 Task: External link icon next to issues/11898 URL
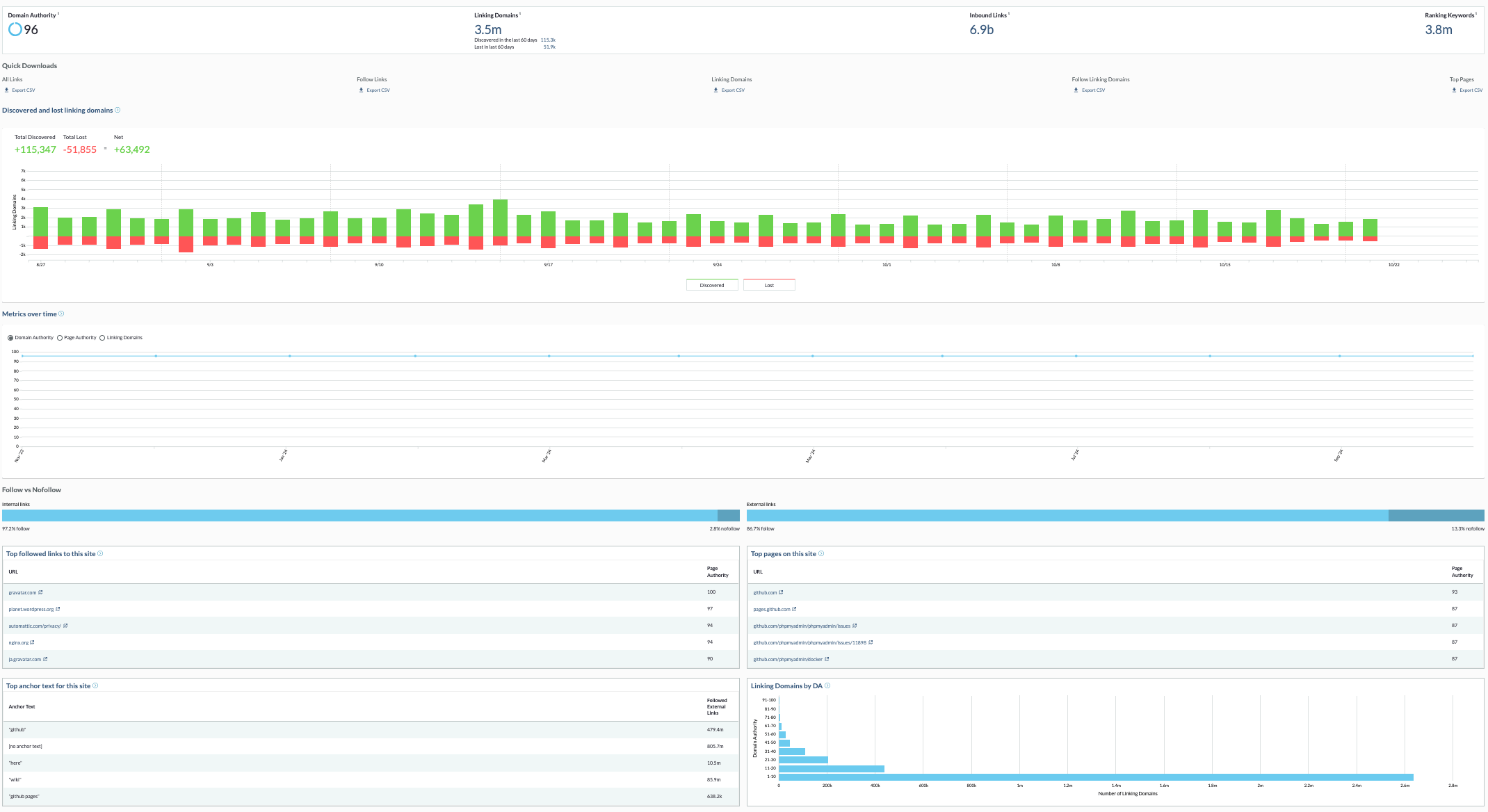click(x=871, y=642)
